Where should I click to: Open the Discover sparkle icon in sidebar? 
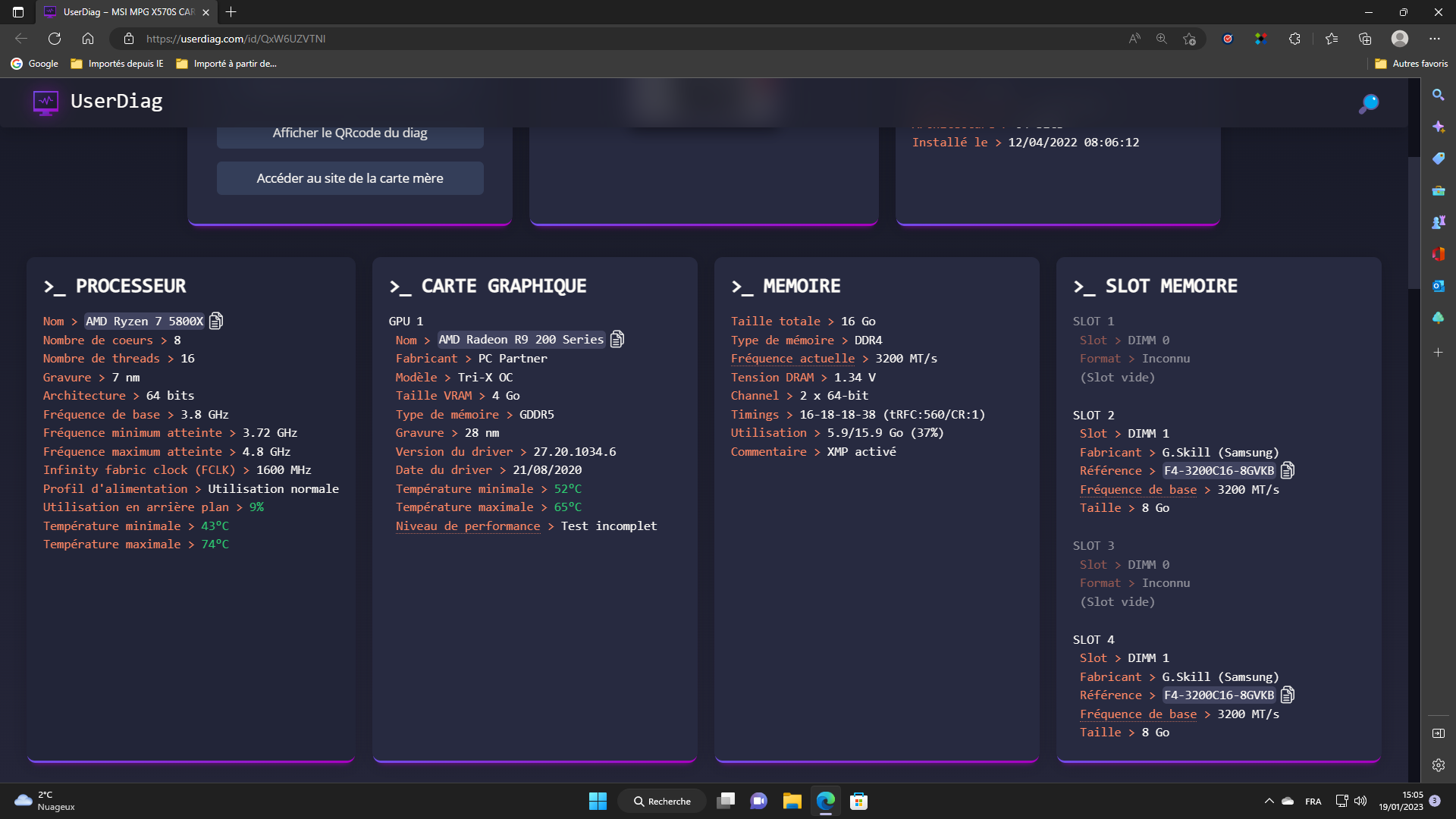1438,127
